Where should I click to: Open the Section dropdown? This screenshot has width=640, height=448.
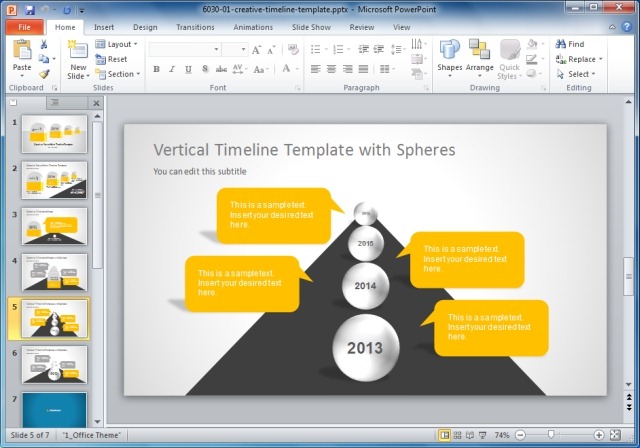point(118,74)
